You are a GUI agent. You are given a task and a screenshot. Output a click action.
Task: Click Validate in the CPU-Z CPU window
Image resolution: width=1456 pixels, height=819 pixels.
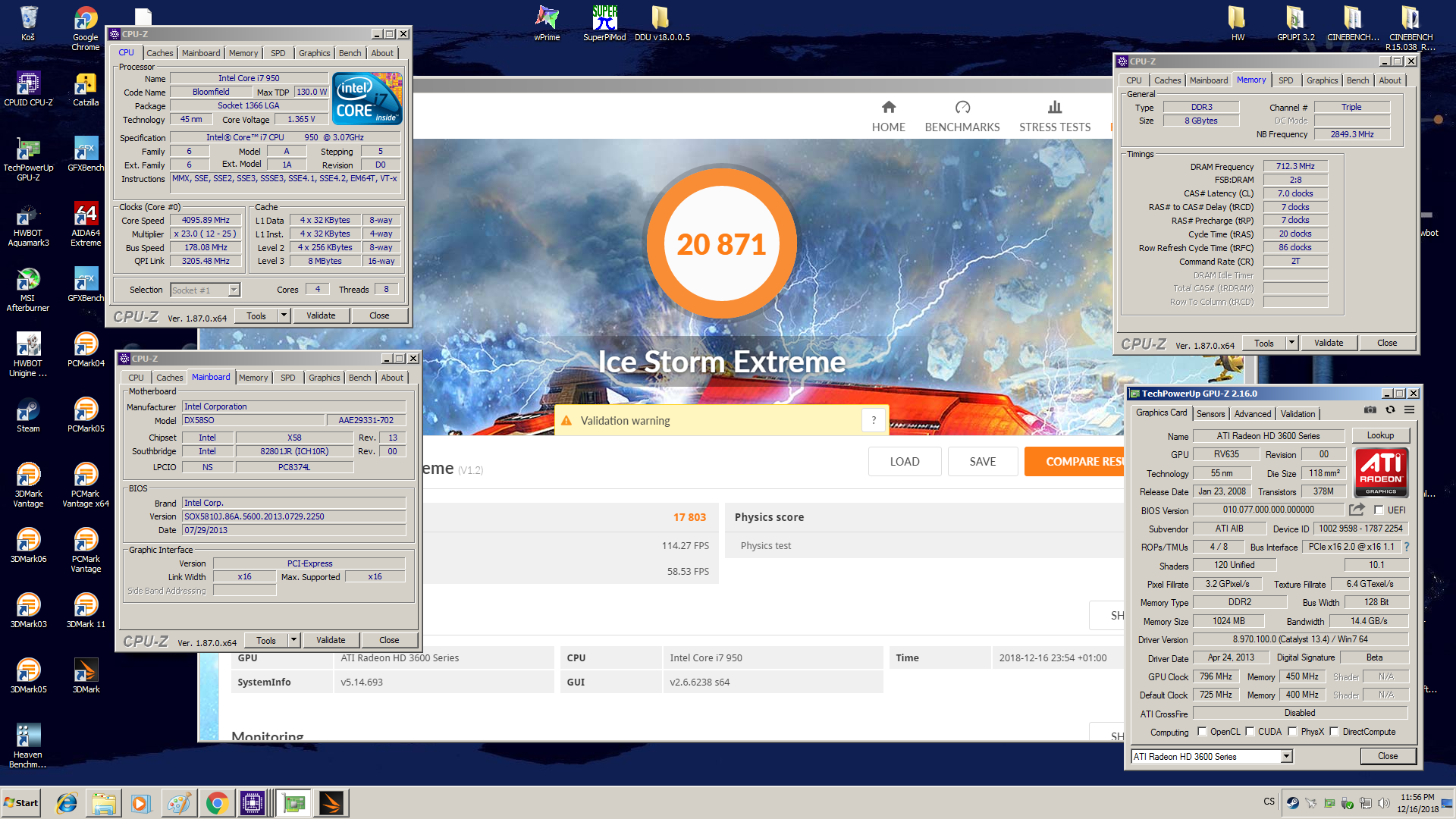pyautogui.click(x=321, y=315)
